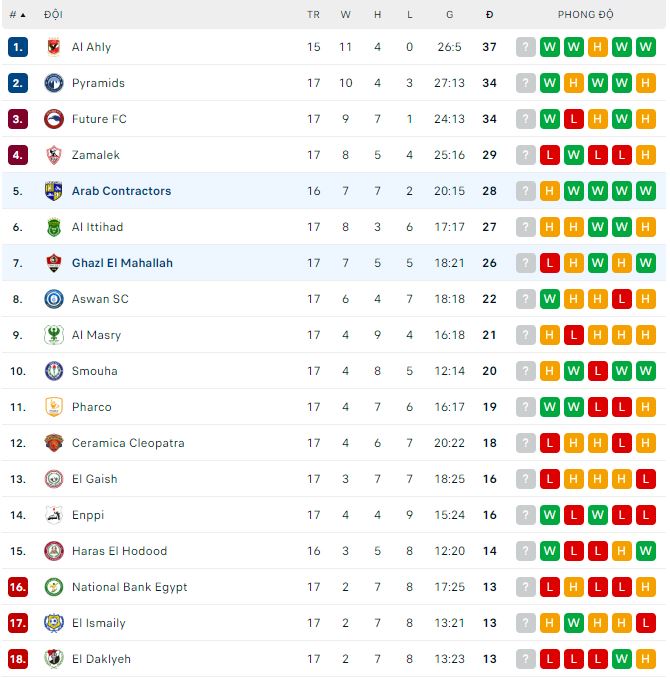This screenshot has width=670, height=679.
Task: Click Zamalek's first red L form badge
Action: (x=550, y=155)
